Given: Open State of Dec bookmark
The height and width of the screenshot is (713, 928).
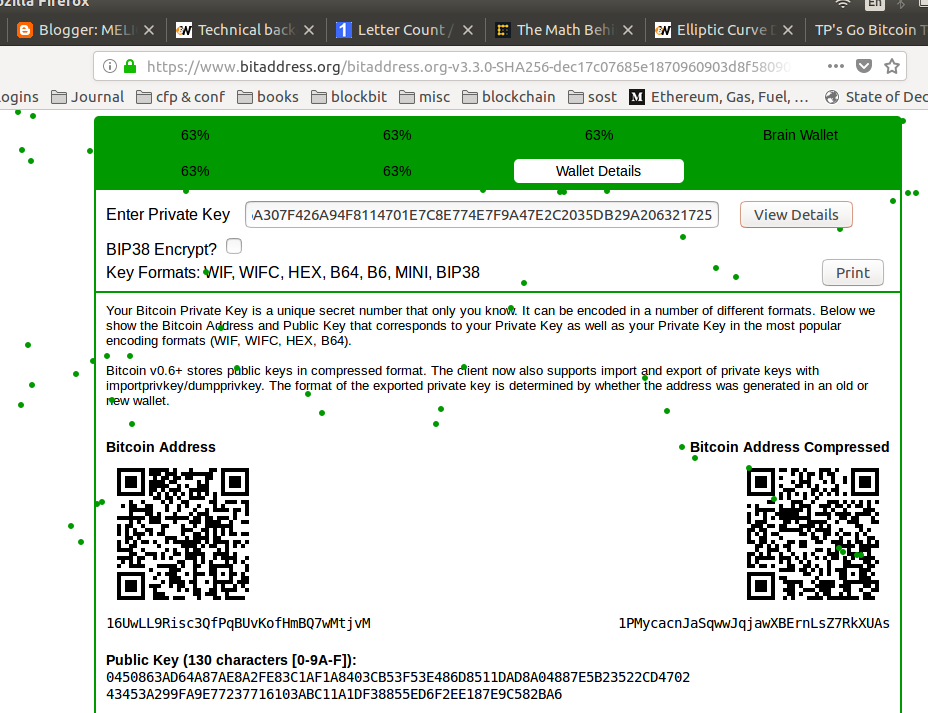Looking at the screenshot, I should coord(876,96).
